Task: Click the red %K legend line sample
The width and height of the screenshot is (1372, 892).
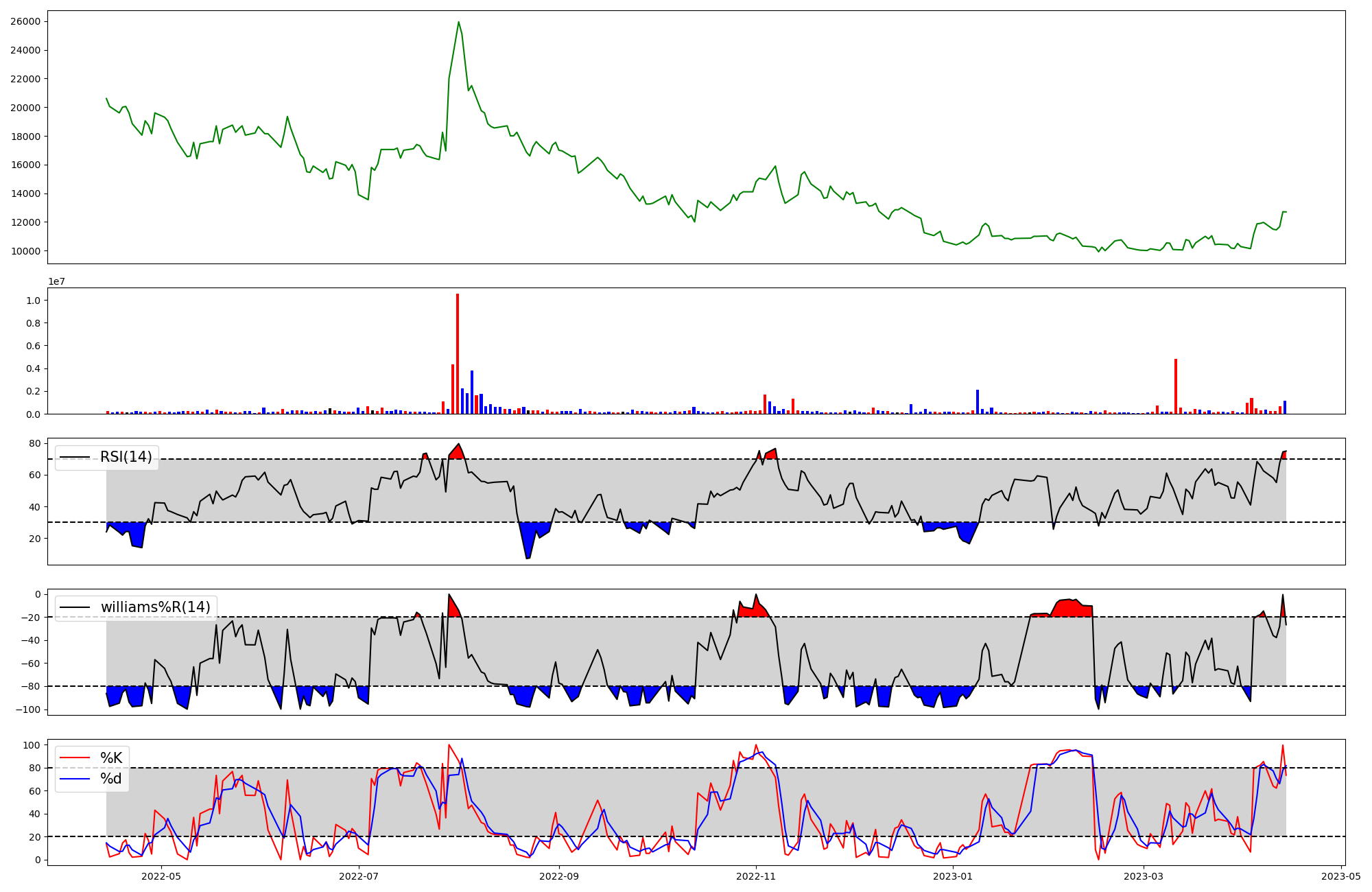Action: tap(75, 758)
